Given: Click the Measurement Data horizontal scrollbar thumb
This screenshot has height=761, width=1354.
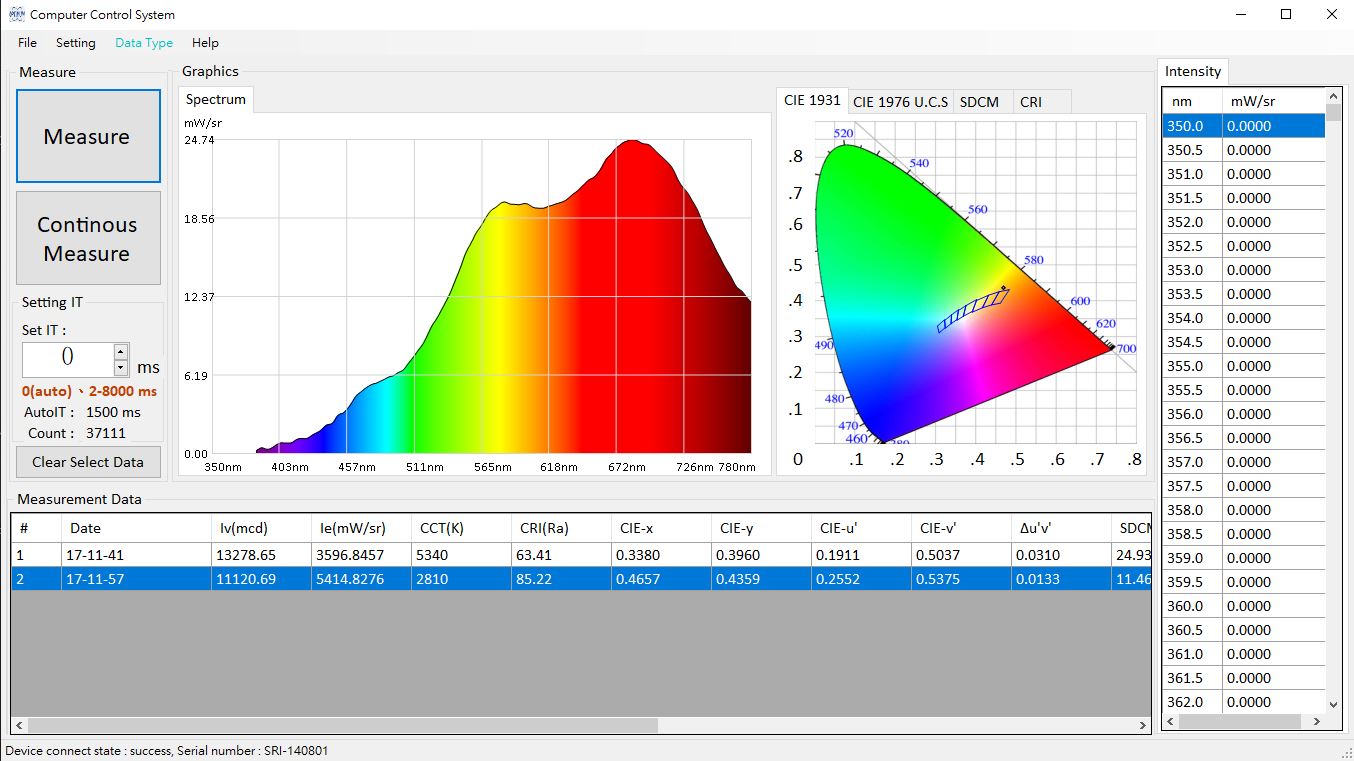Looking at the screenshot, I should click(343, 725).
